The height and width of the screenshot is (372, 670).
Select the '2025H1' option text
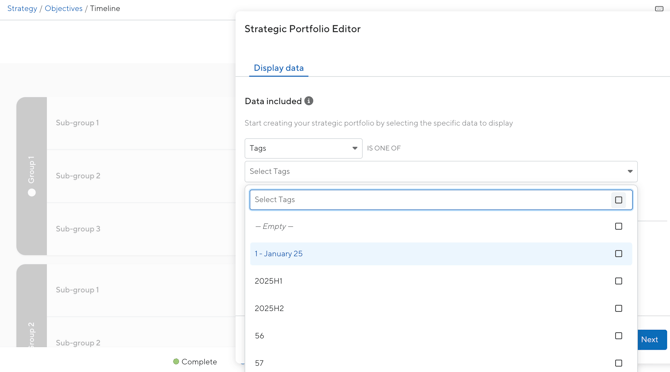pos(268,281)
